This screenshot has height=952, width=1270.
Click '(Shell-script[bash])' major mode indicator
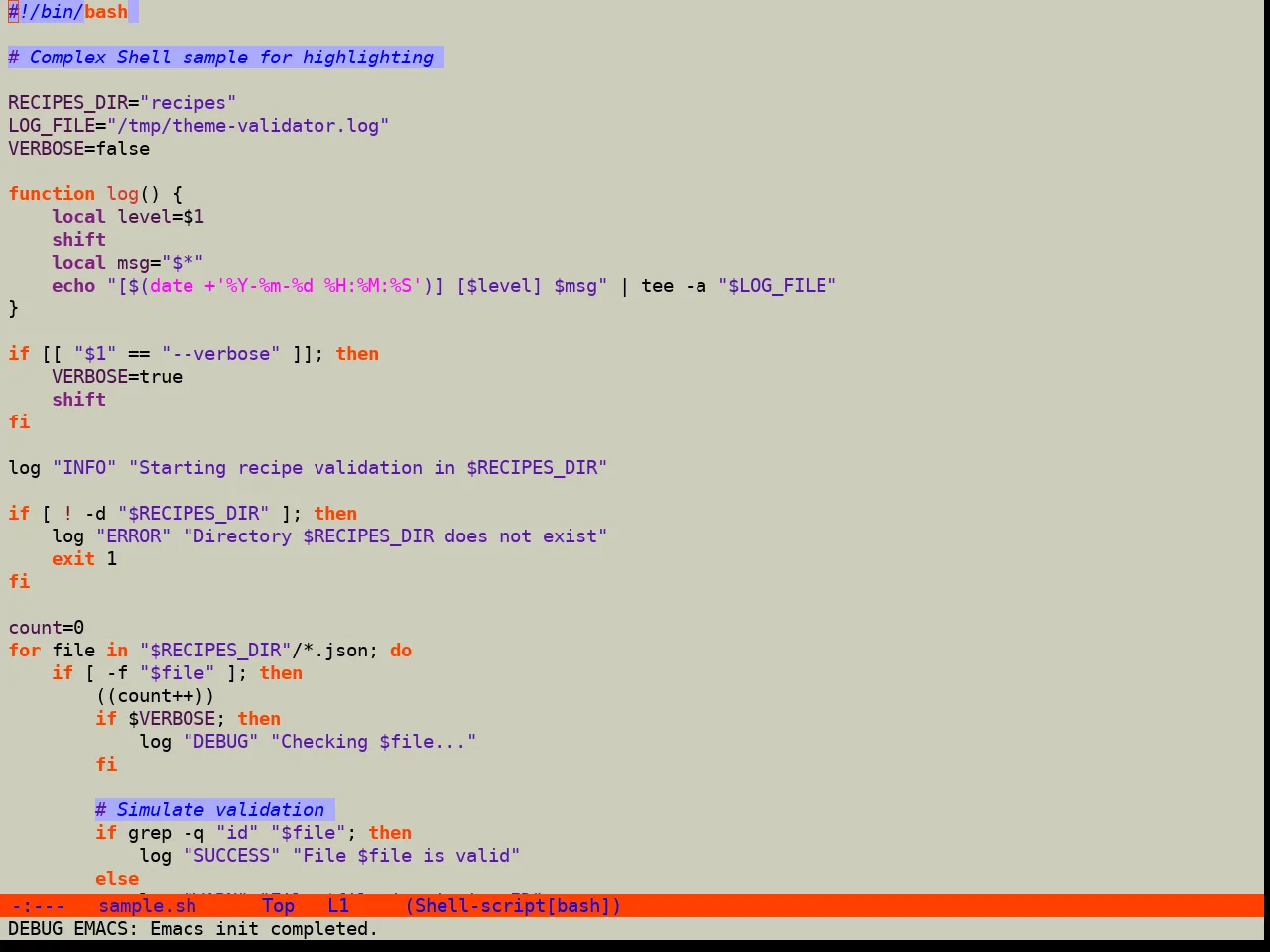[513, 906]
